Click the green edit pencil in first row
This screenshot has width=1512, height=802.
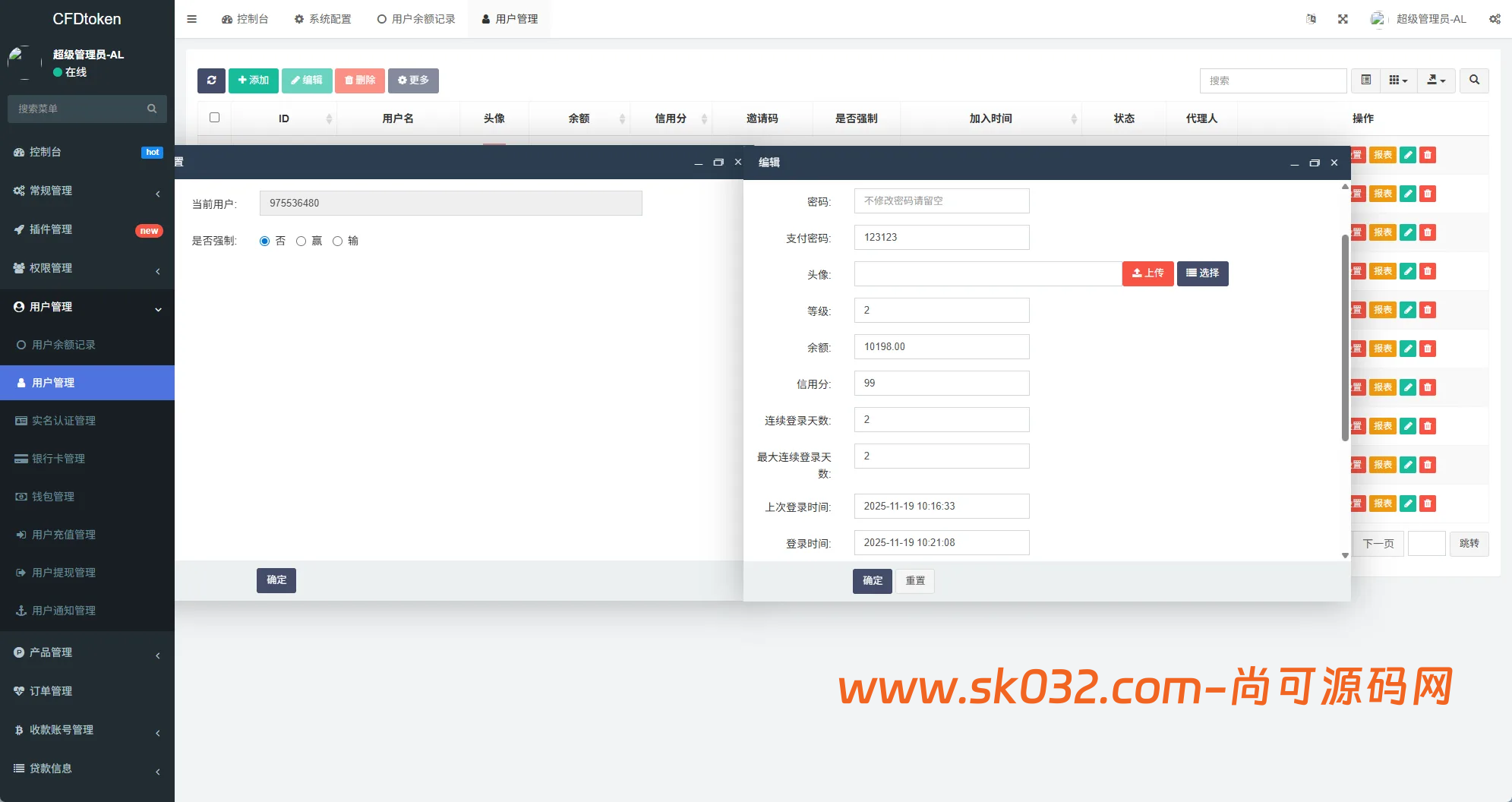(x=1408, y=155)
